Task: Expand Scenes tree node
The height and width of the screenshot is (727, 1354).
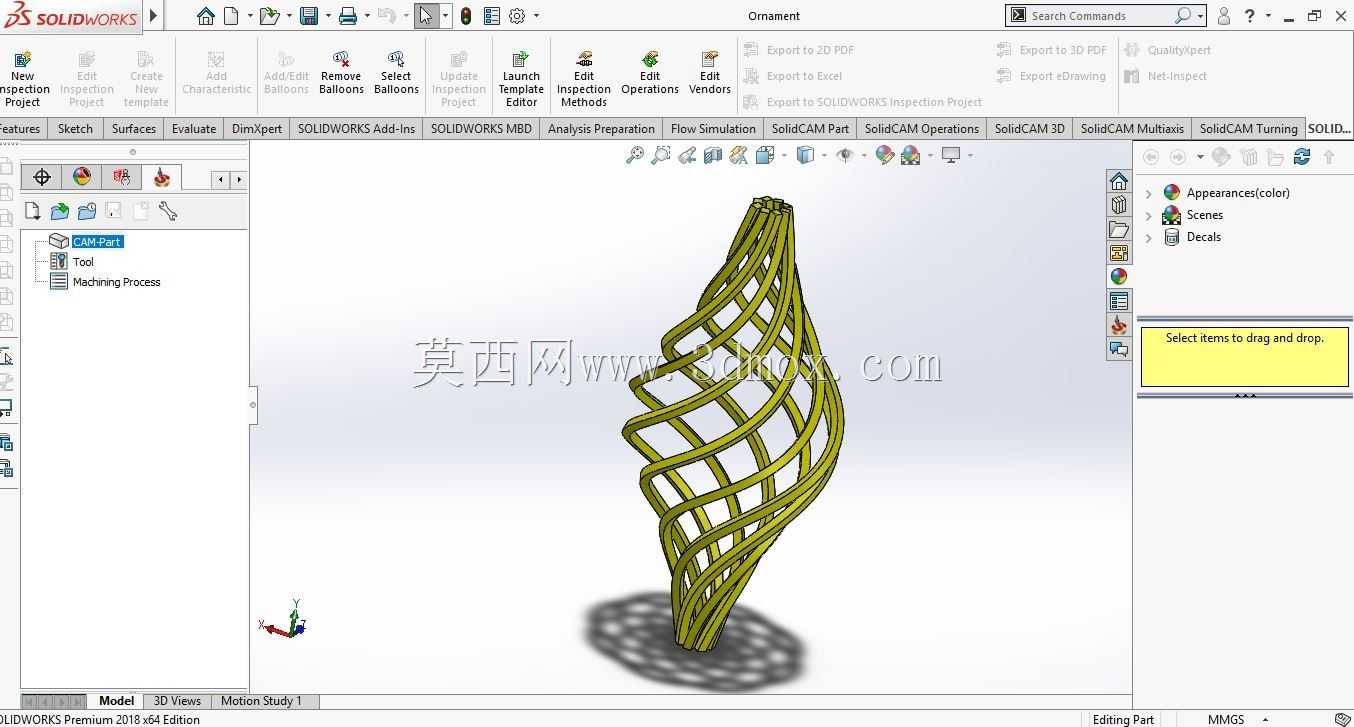Action: [1148, 215]
